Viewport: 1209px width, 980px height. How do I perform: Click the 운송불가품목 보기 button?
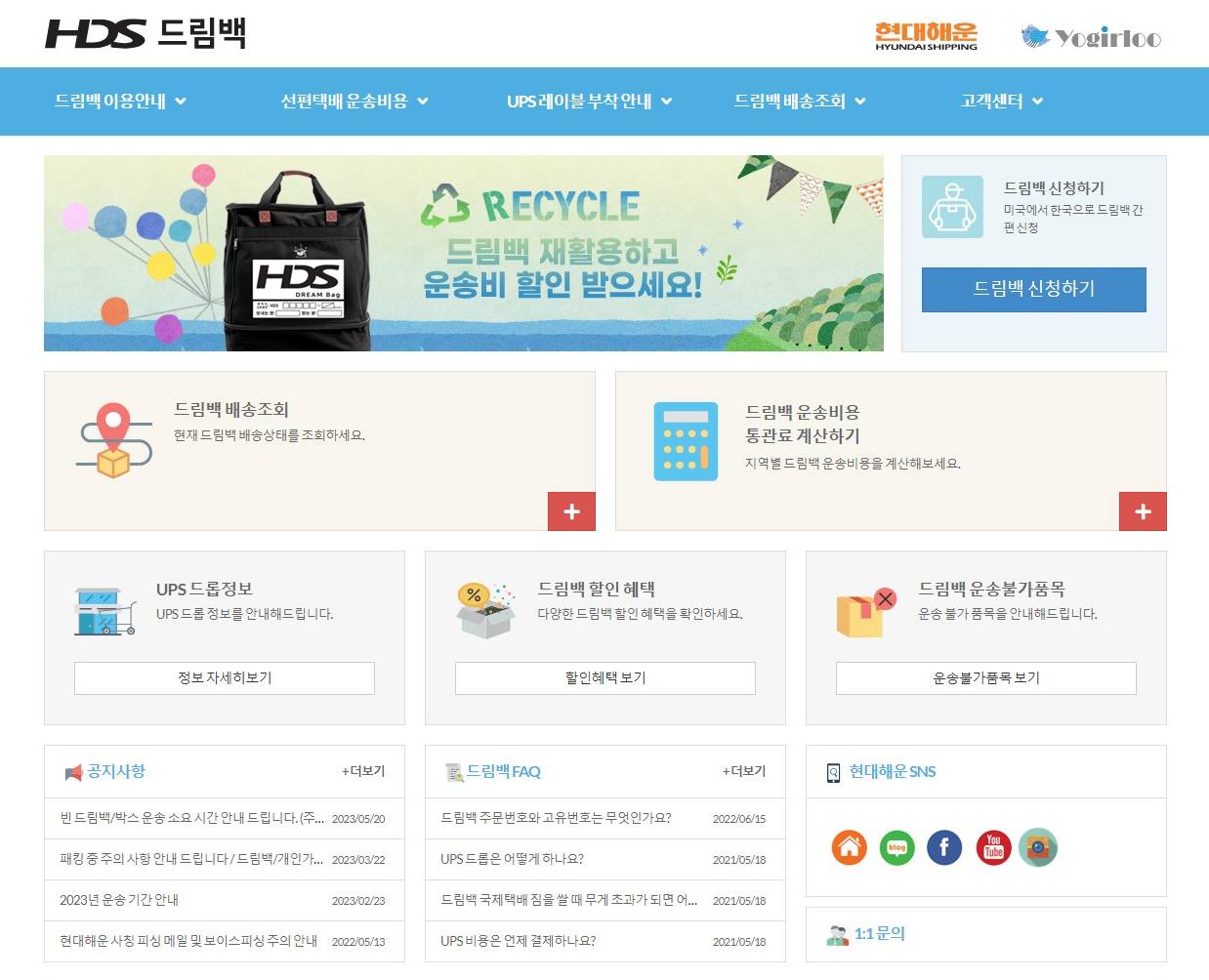click(986, 678)
